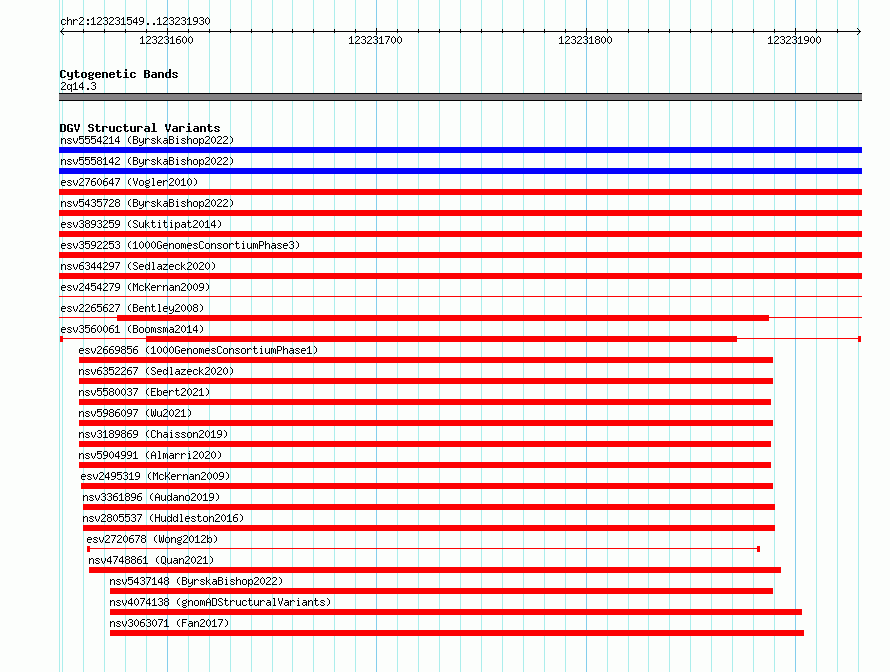This screenshot has height=672, width=890.
Task: Select the red bar under nsv6344297
Action: (460, 276)
